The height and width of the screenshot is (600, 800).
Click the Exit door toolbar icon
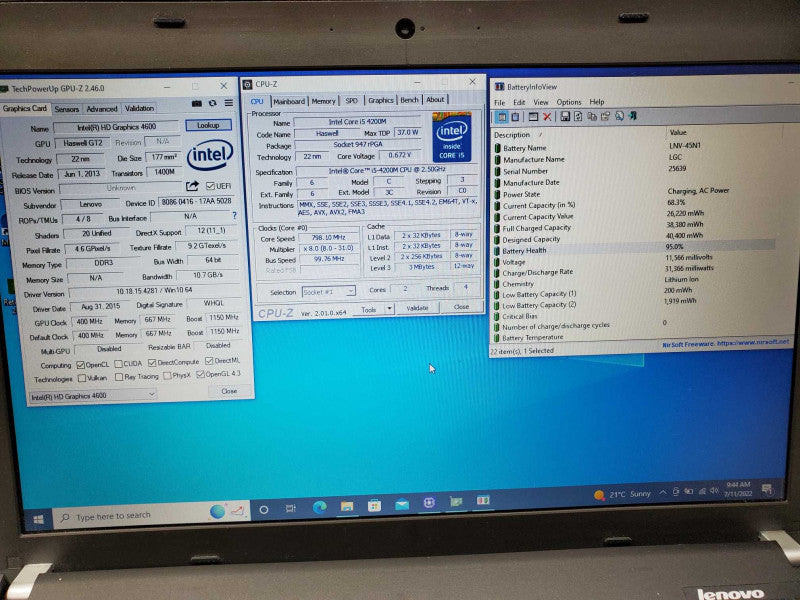[633, 116]
